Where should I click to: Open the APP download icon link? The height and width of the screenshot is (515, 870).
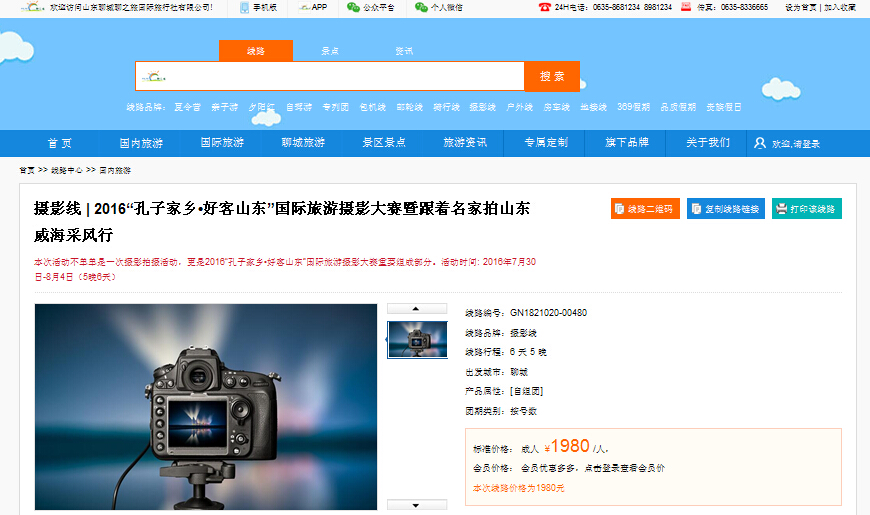(x=304, y=7)
